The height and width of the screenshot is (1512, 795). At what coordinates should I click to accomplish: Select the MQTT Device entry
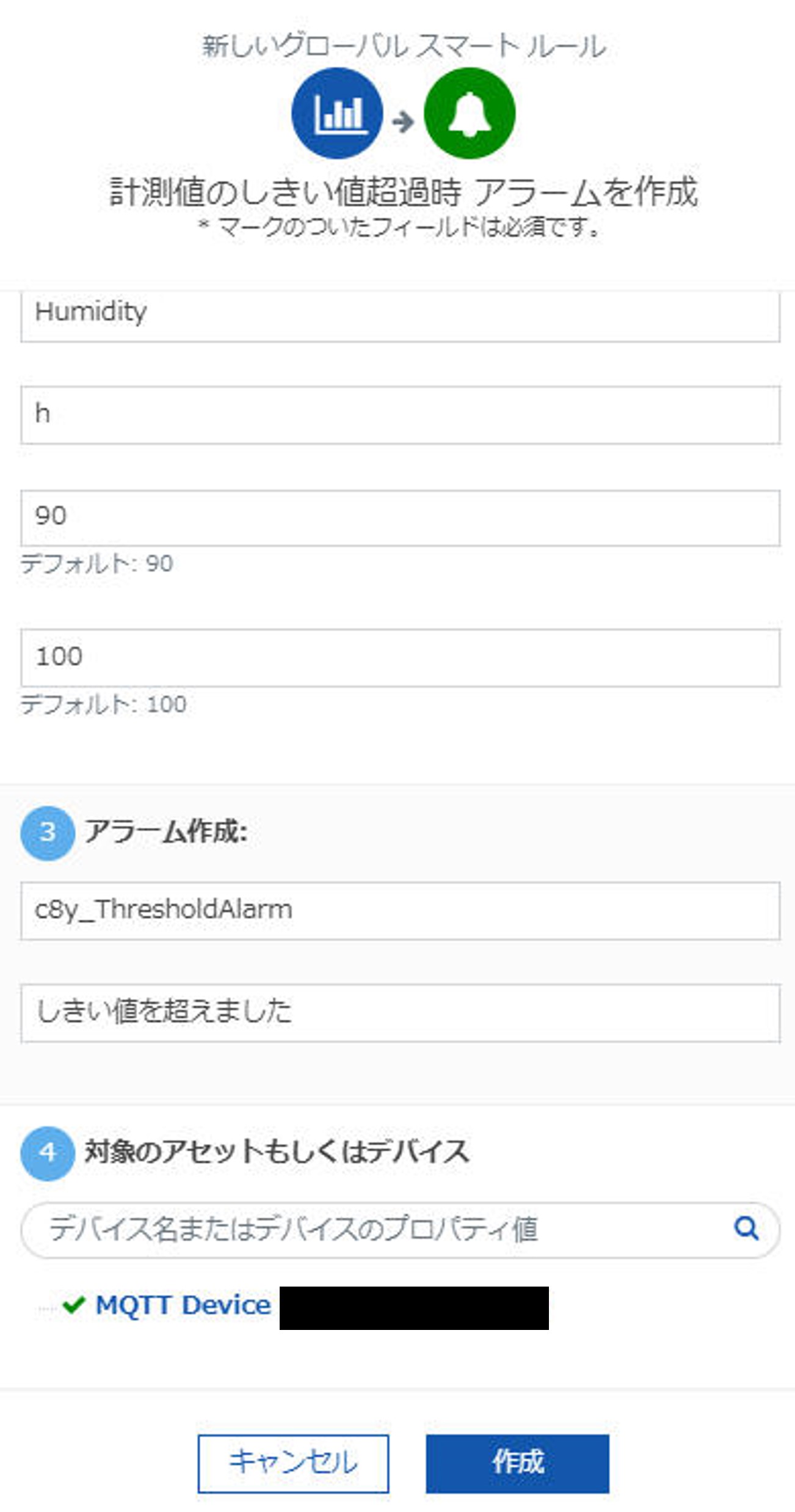pyautogui.click(x=183, y=1306)
